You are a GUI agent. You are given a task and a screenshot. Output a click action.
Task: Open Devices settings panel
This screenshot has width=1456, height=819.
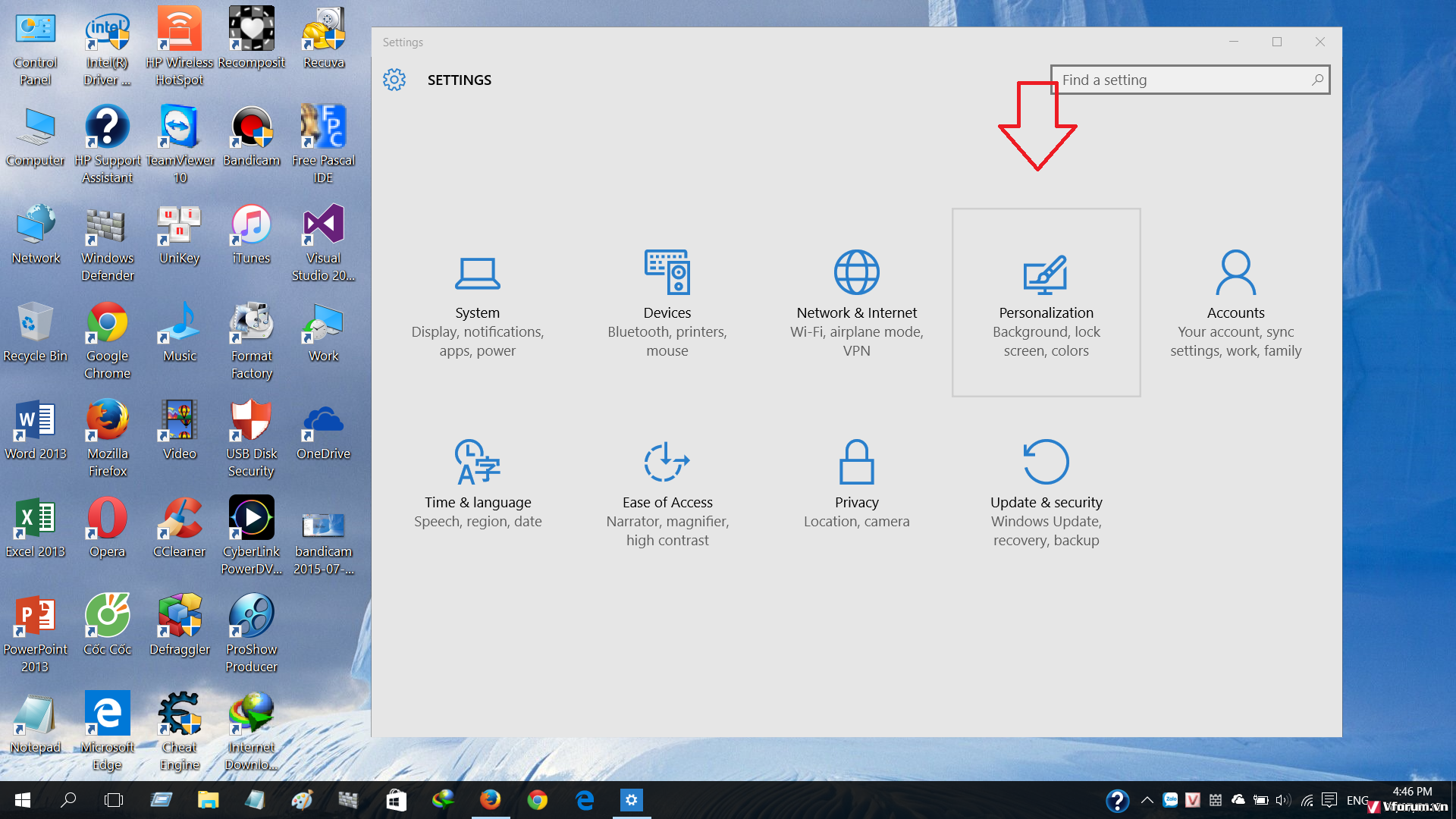pos(667,302)
